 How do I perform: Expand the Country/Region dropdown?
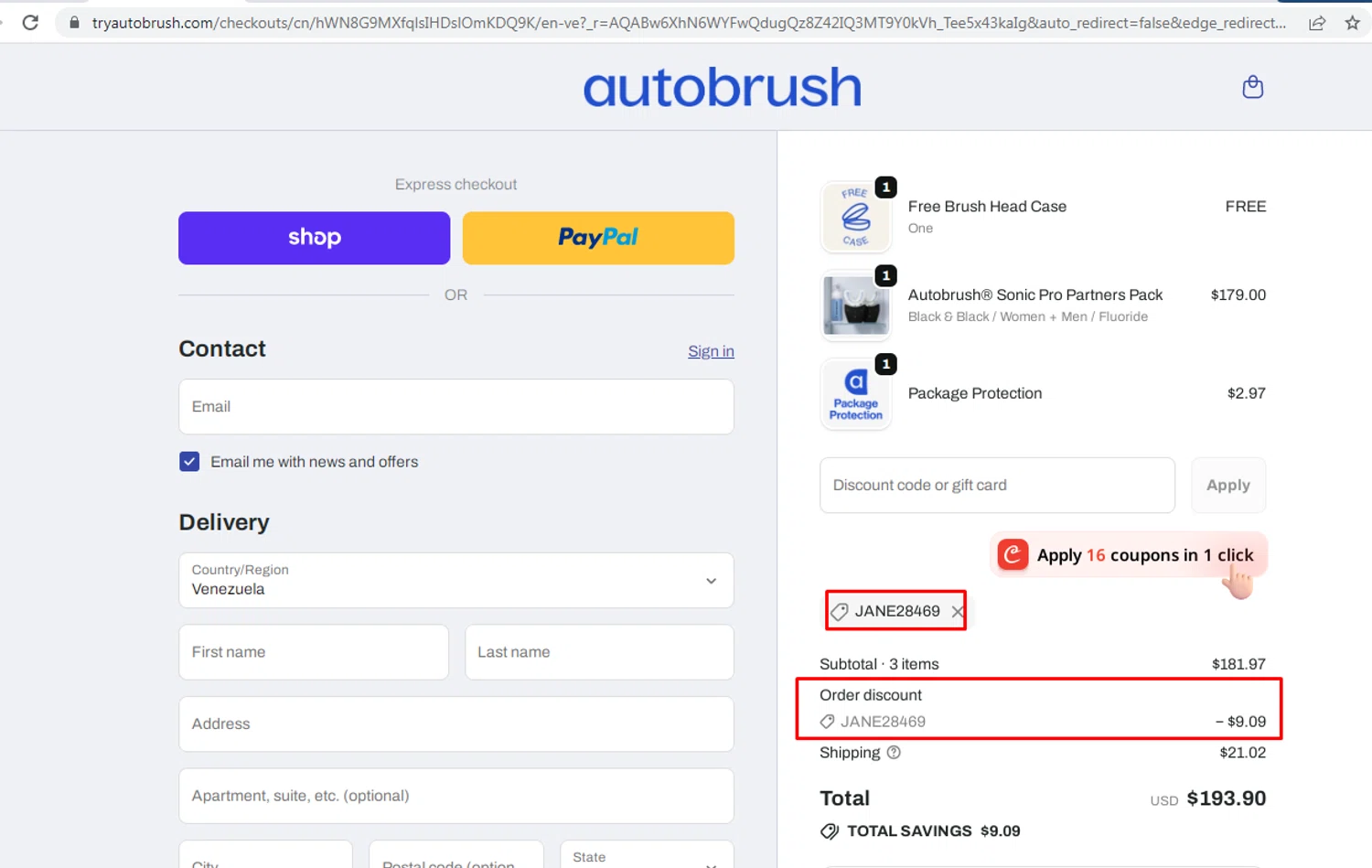tap(456, 580)
